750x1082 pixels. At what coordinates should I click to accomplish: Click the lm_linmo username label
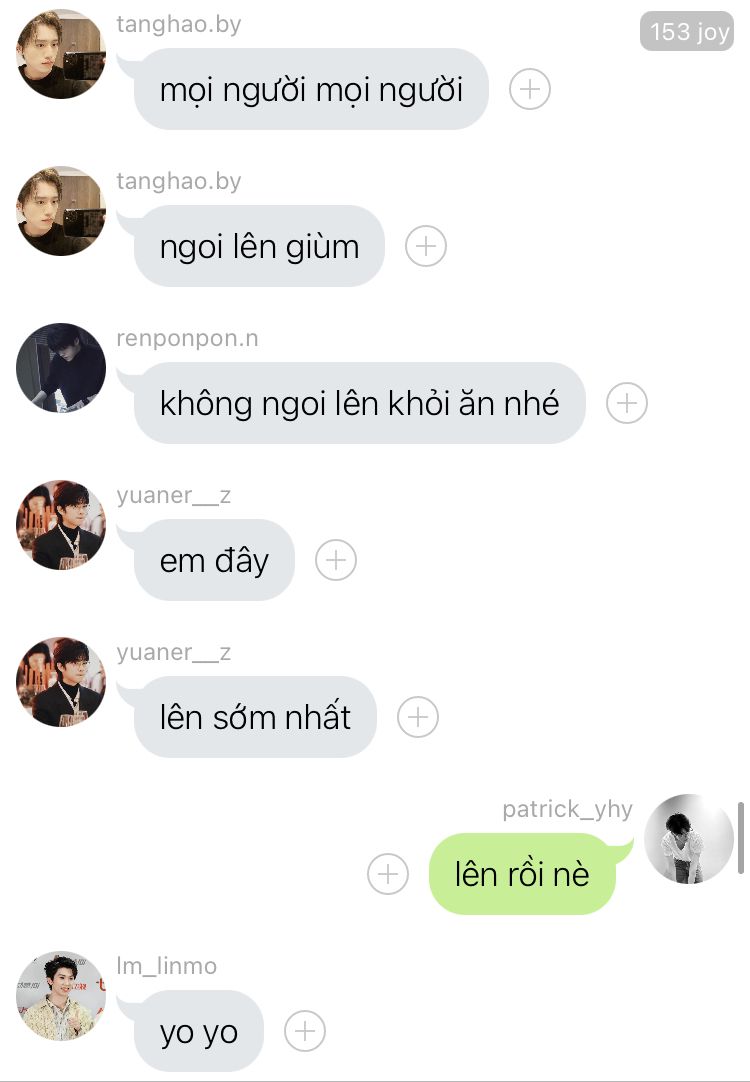tap(166, 966)
